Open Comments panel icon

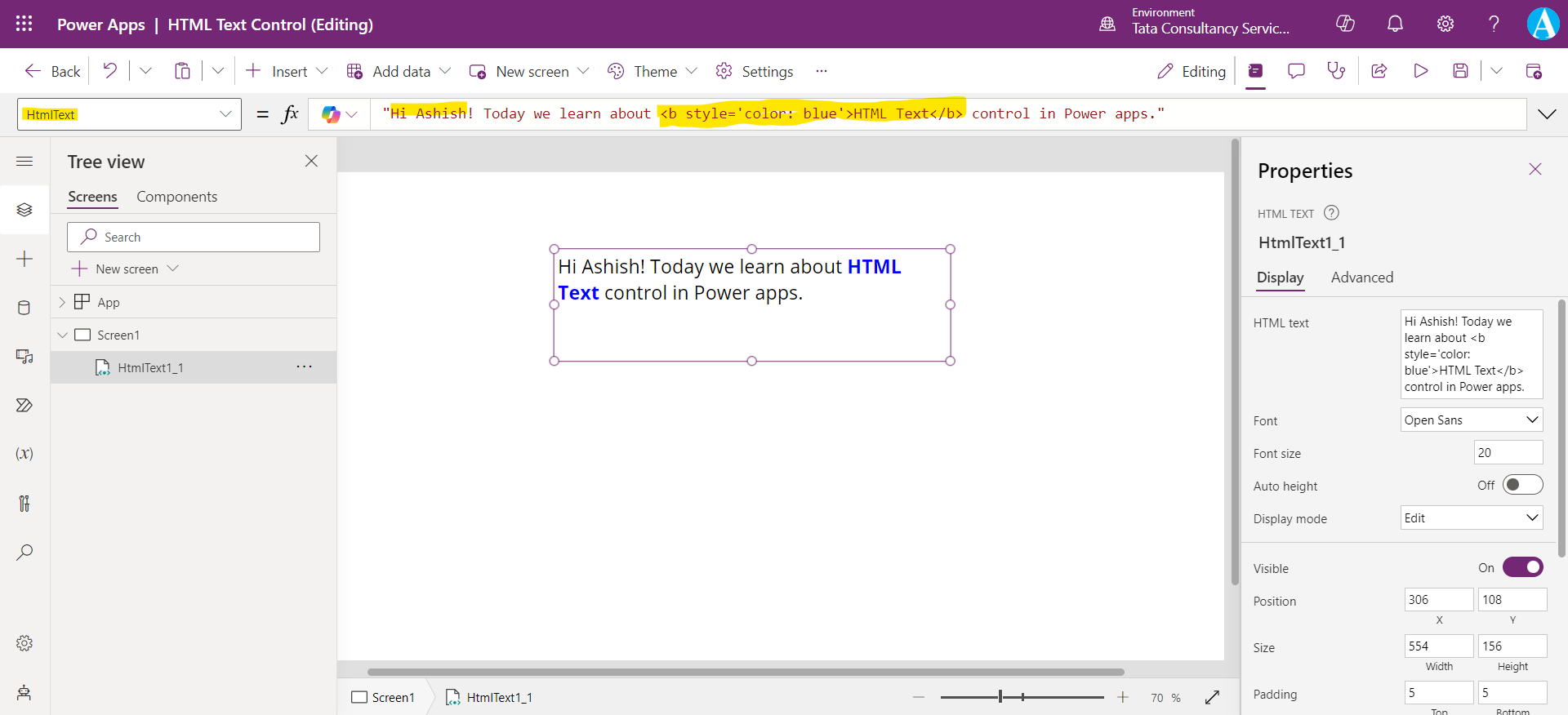tap(1296, 71)
